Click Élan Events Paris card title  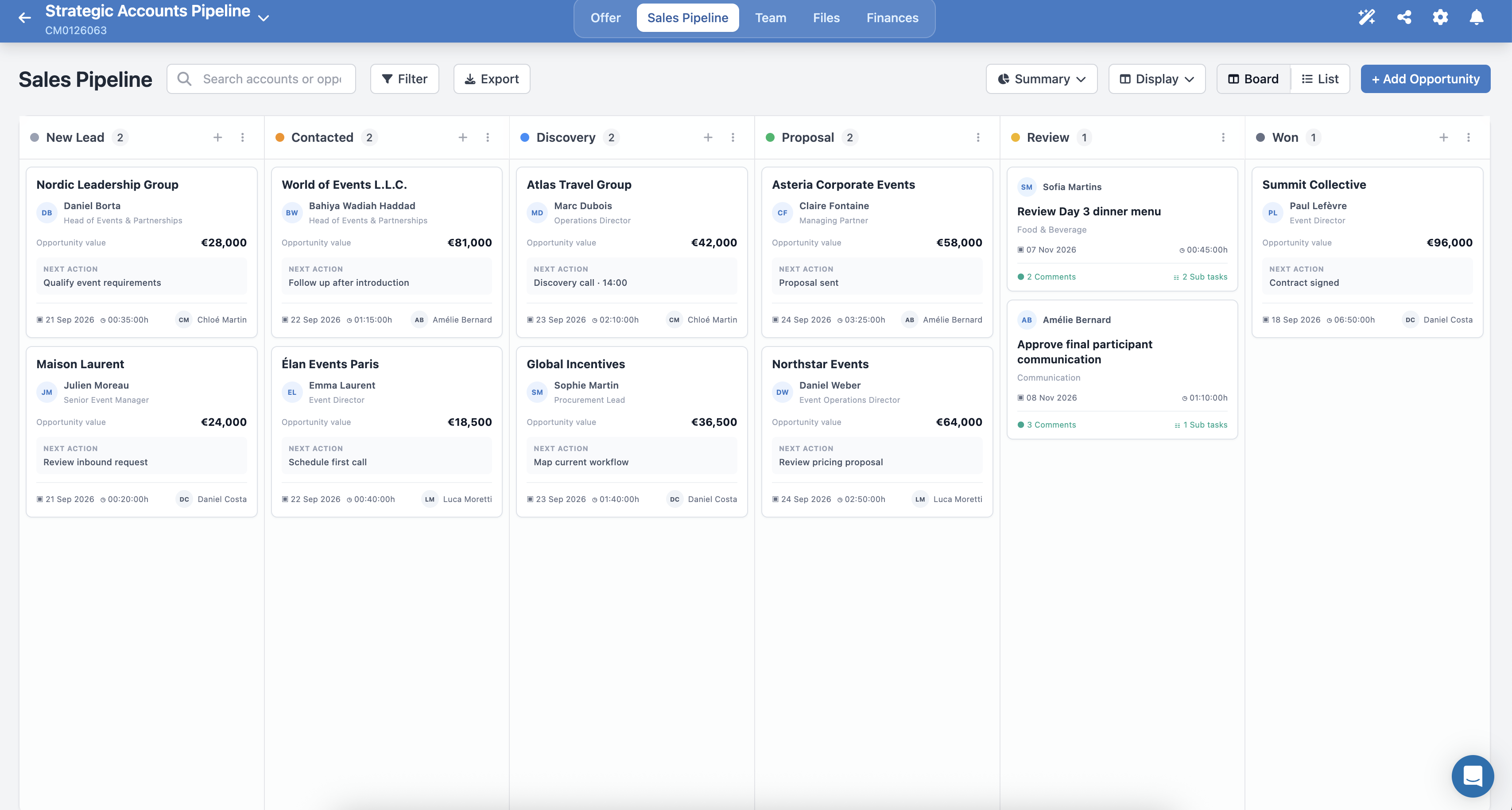(330, 364)
